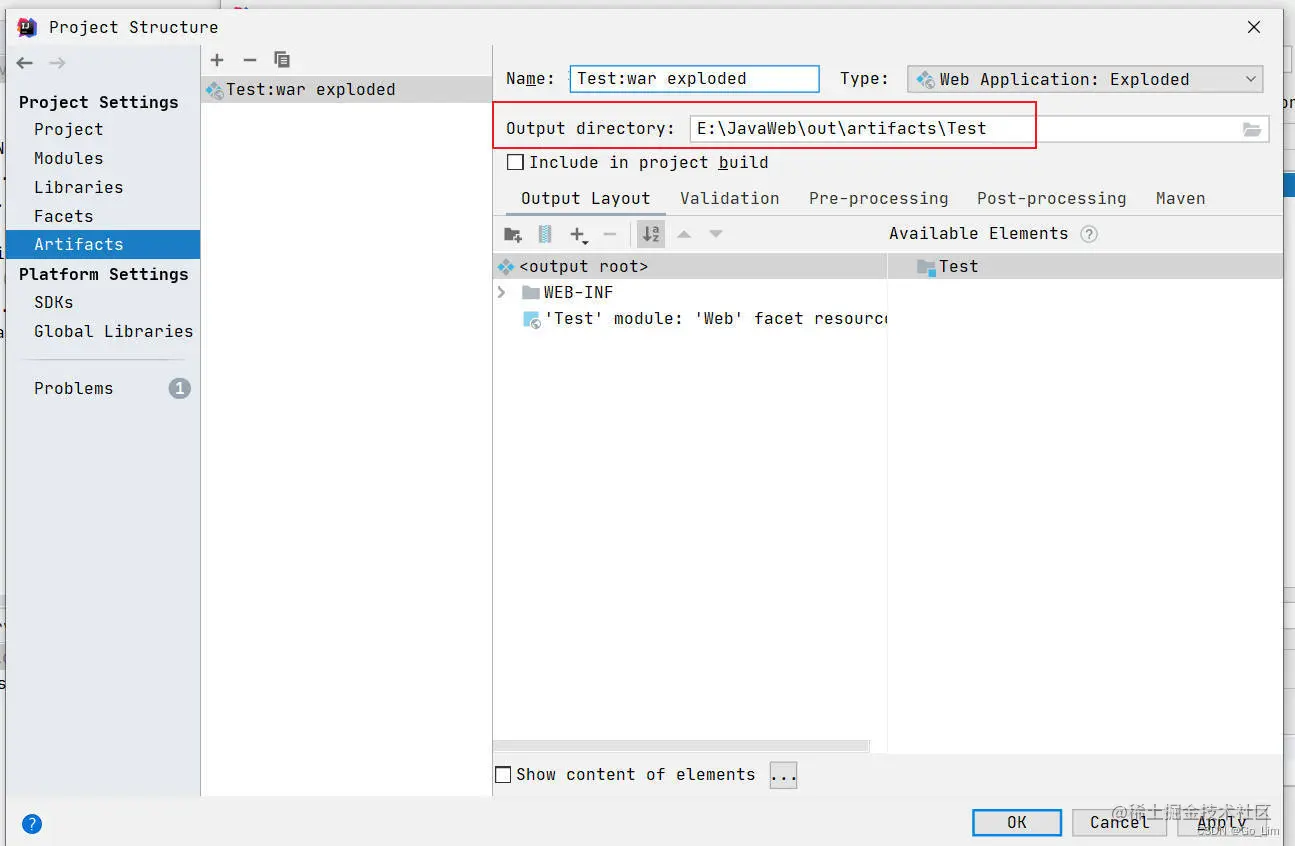
Task: Navigate back with the left arrow
Action: pyautogui.click(x=25, y=63)
